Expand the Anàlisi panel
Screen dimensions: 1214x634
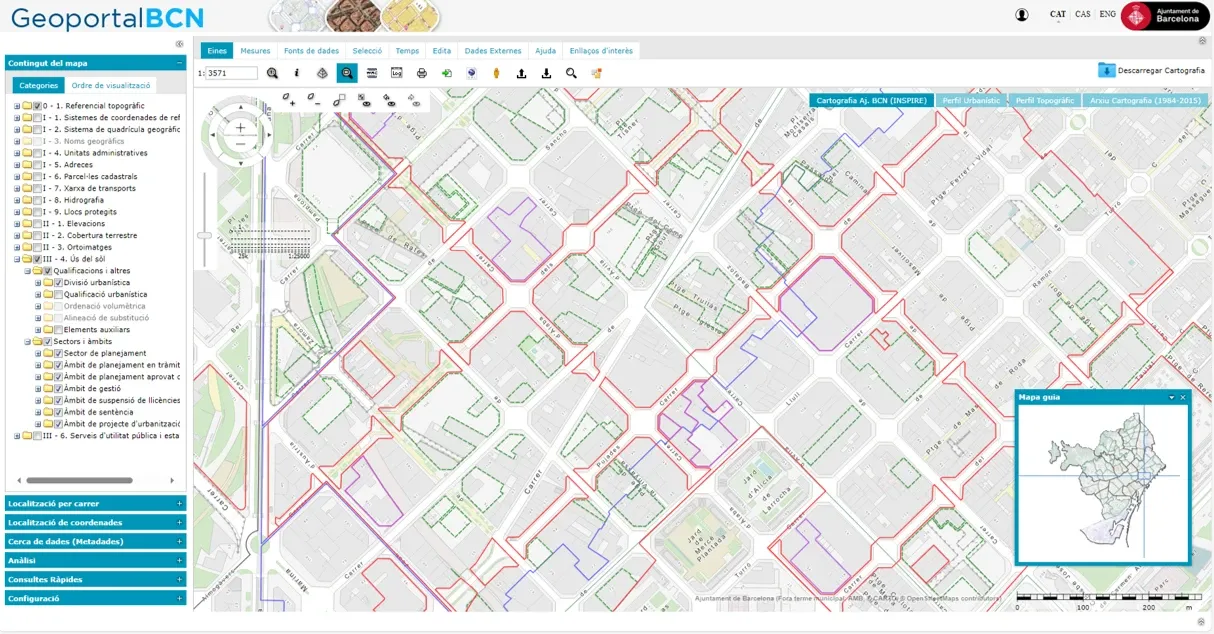pyautogui.click(x=95, y=560)
